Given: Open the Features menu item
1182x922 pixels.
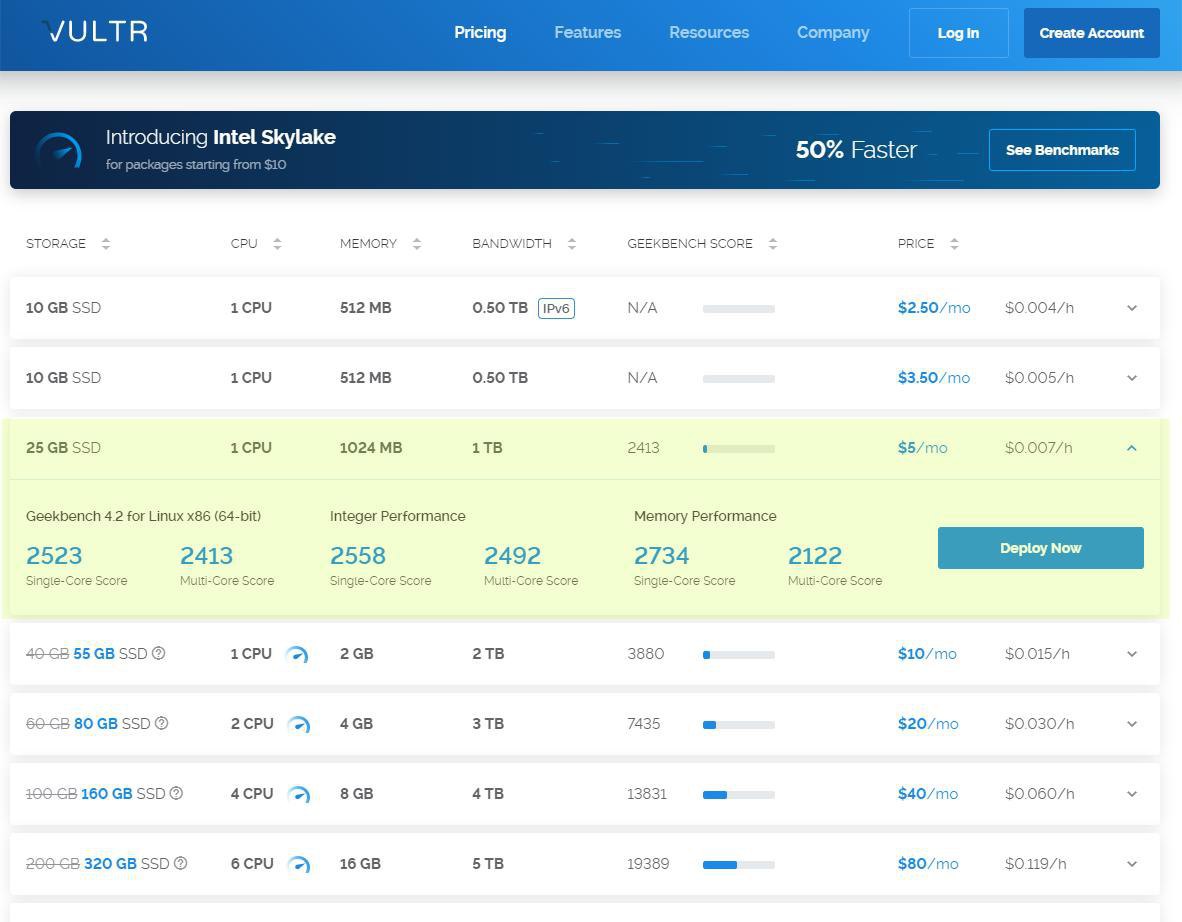Looking at the screenshot, I should point(588,32).
